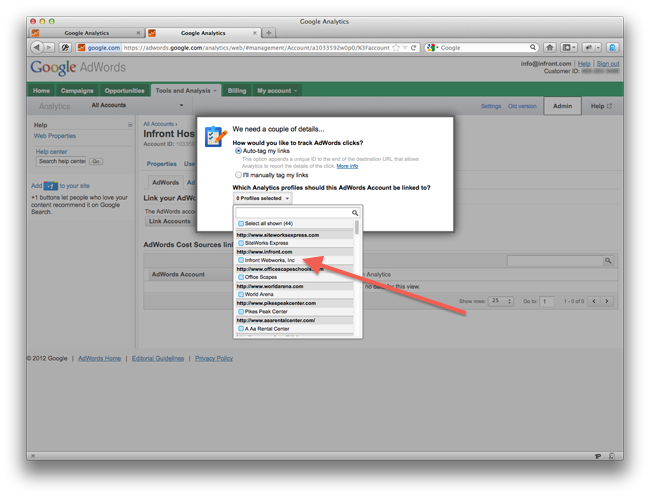Click the browser back arrow
Image resolution: width=650 pixels, height=497 pixels.
pos(37,48)
